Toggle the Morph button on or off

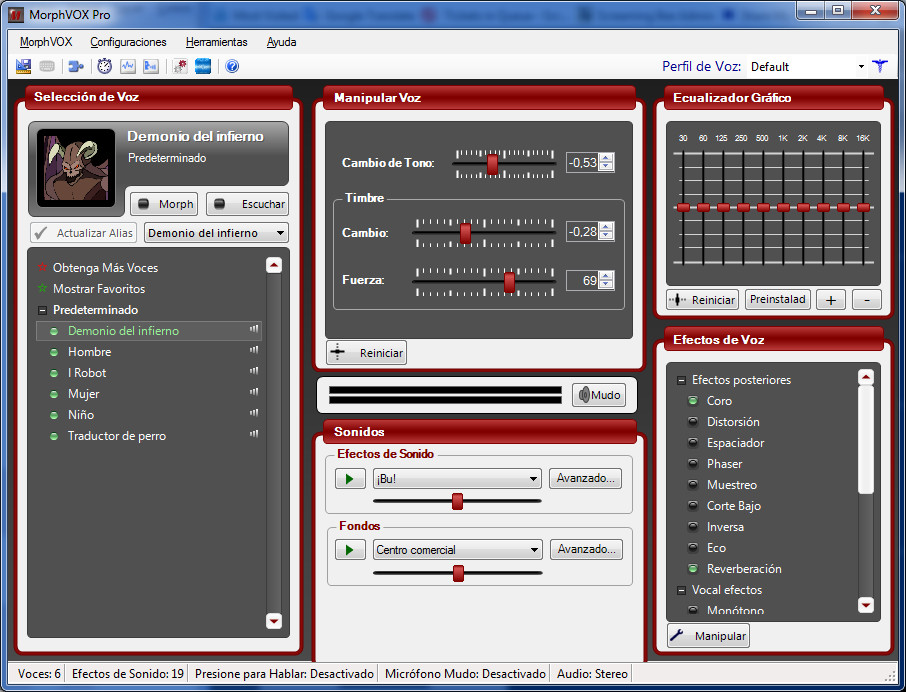pyautogui.click(x=164, y=204)
